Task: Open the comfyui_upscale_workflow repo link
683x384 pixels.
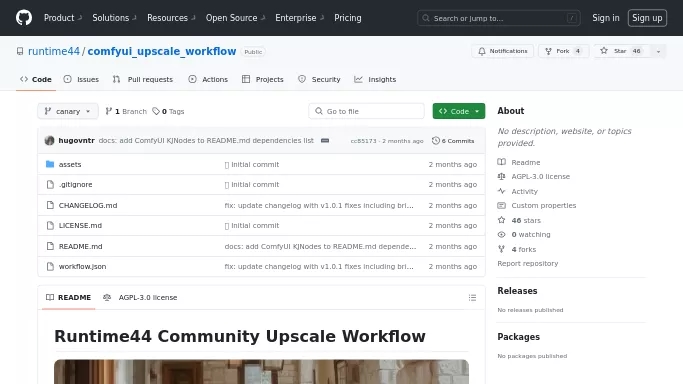Action: 162,51
